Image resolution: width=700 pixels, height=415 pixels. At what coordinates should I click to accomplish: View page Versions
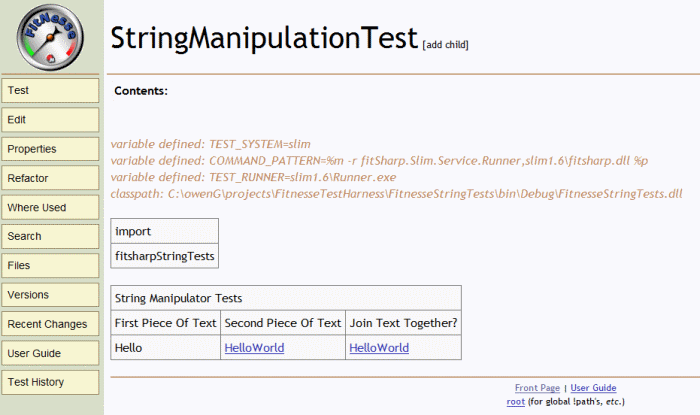point(50,295)
